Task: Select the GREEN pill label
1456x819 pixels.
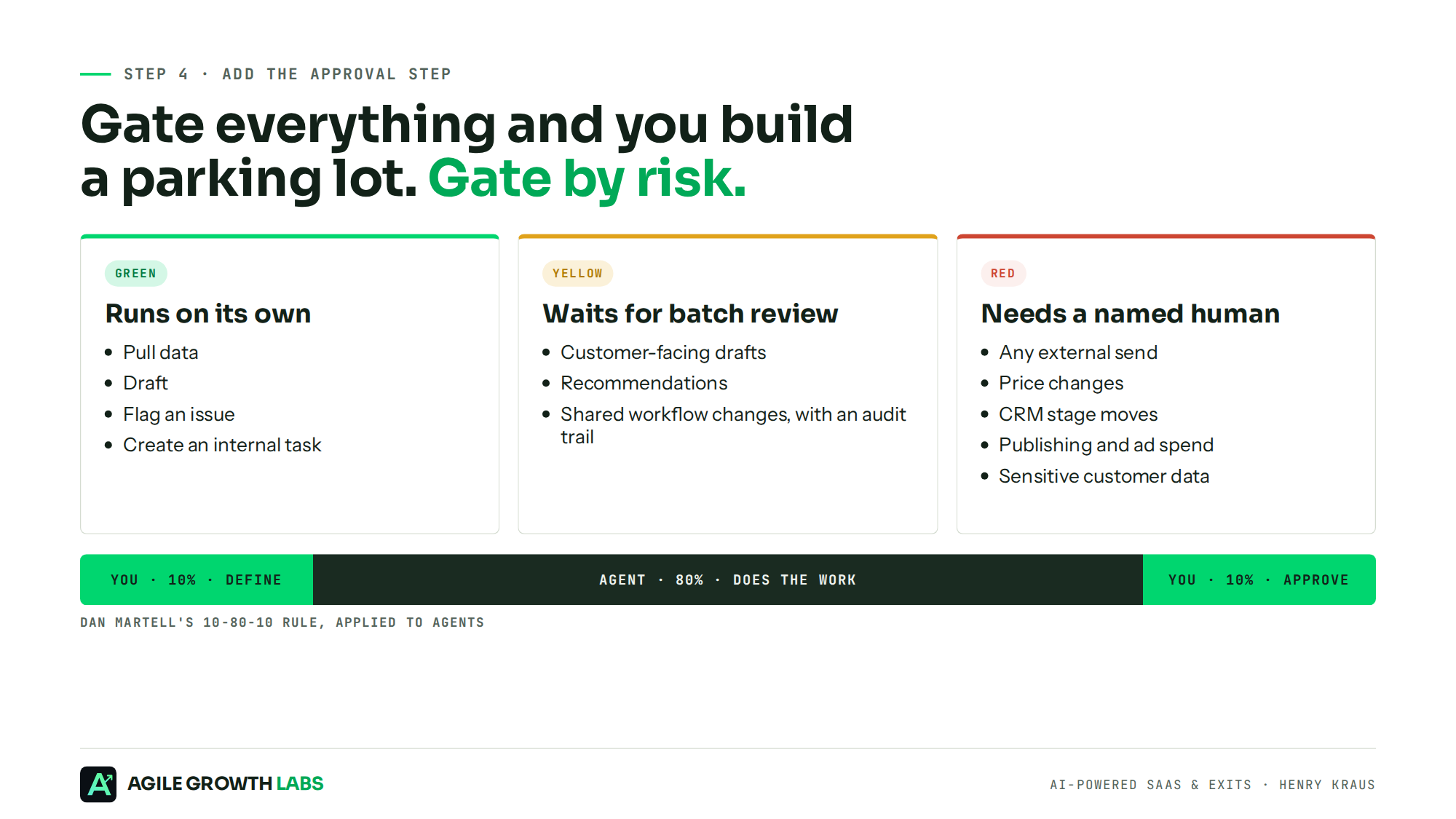Action: point(136,273)
